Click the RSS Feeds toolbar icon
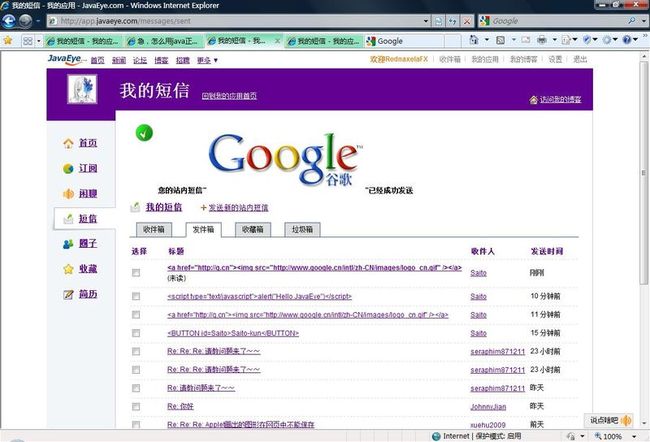The width and height of the screenshot is (650, 442). click(x=500, y=40)
